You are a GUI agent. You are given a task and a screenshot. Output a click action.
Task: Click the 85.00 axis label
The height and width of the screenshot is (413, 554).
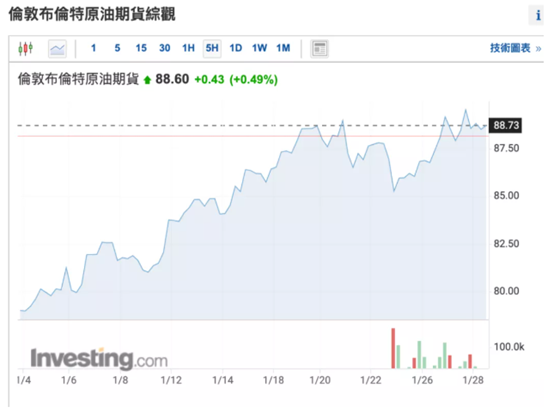(506, 195)
